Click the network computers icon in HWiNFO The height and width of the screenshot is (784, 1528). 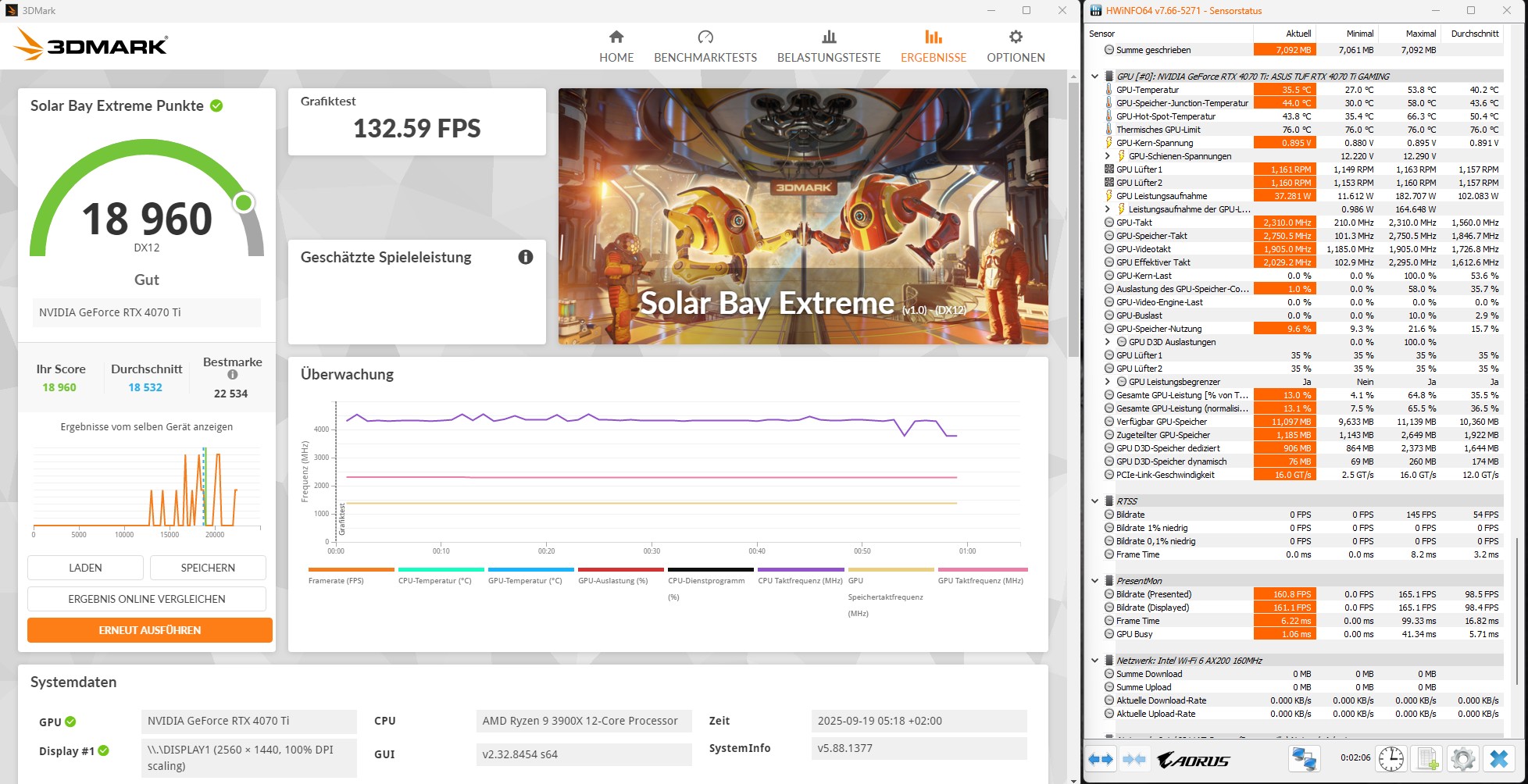tap(1304, 759)
